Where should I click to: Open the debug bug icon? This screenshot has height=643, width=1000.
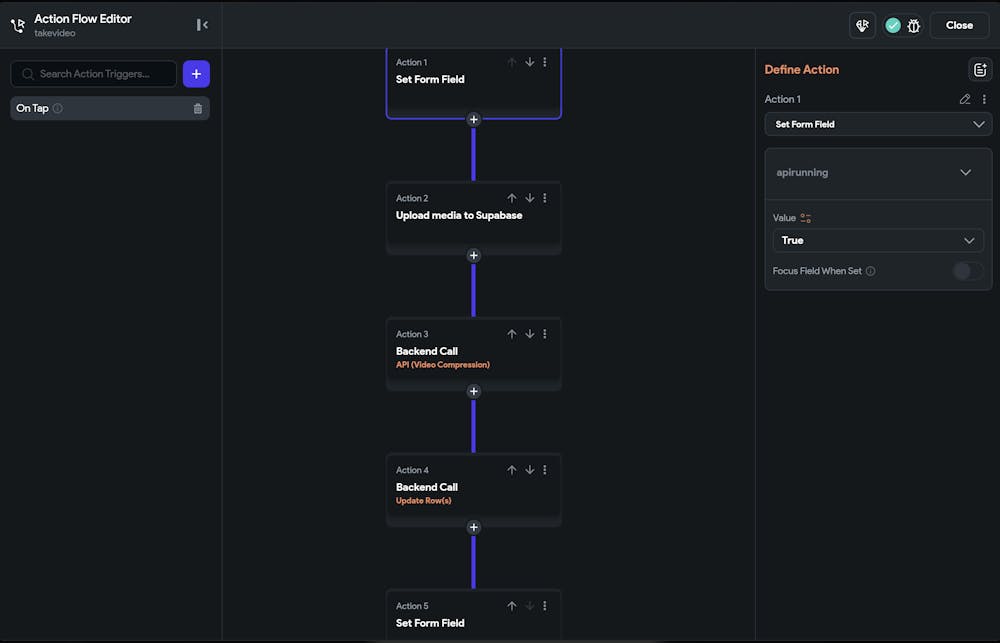click(914, 26)
